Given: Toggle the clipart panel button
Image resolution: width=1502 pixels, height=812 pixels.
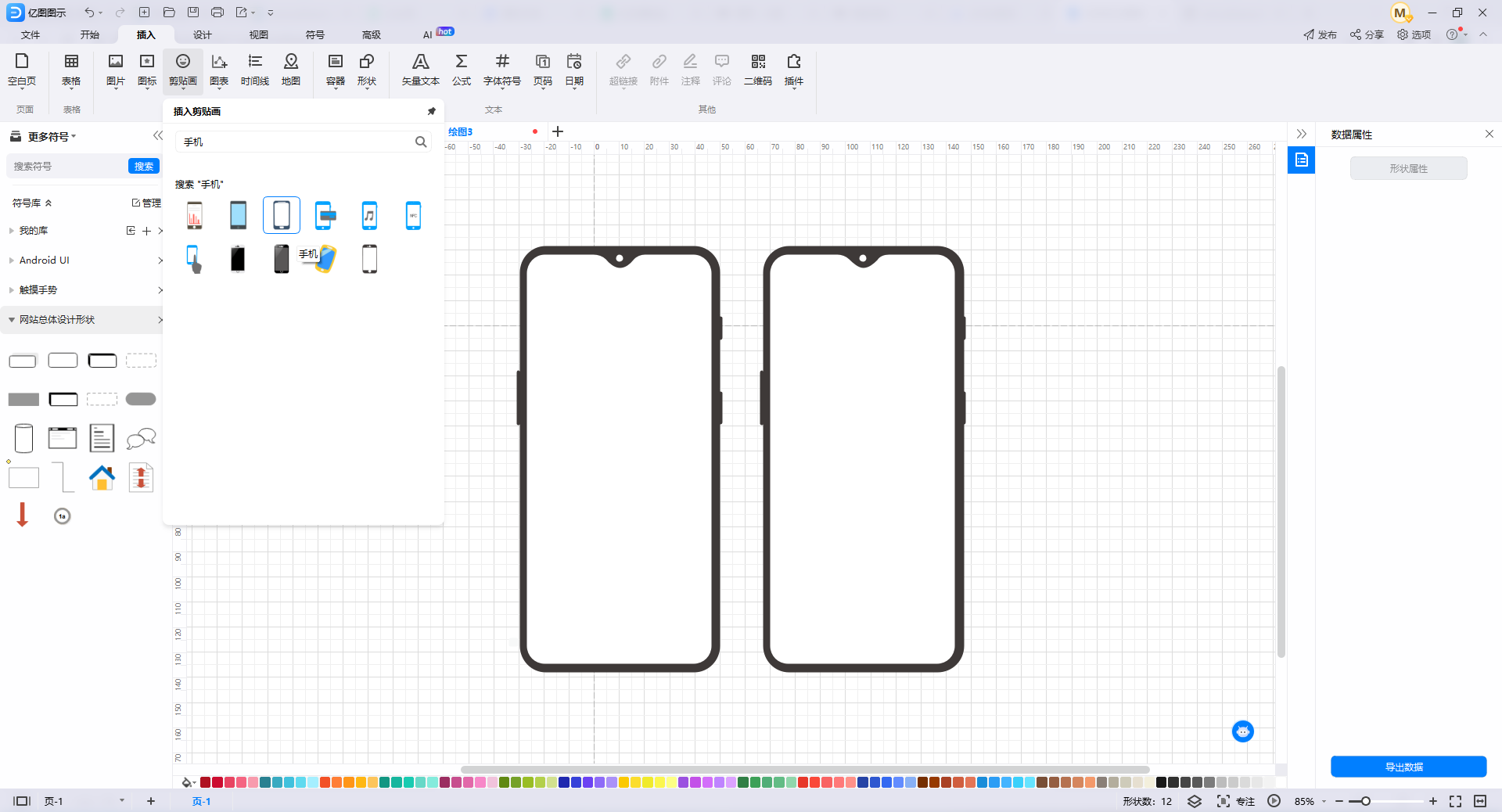Looking at the screenshot, I should (183, 70).
